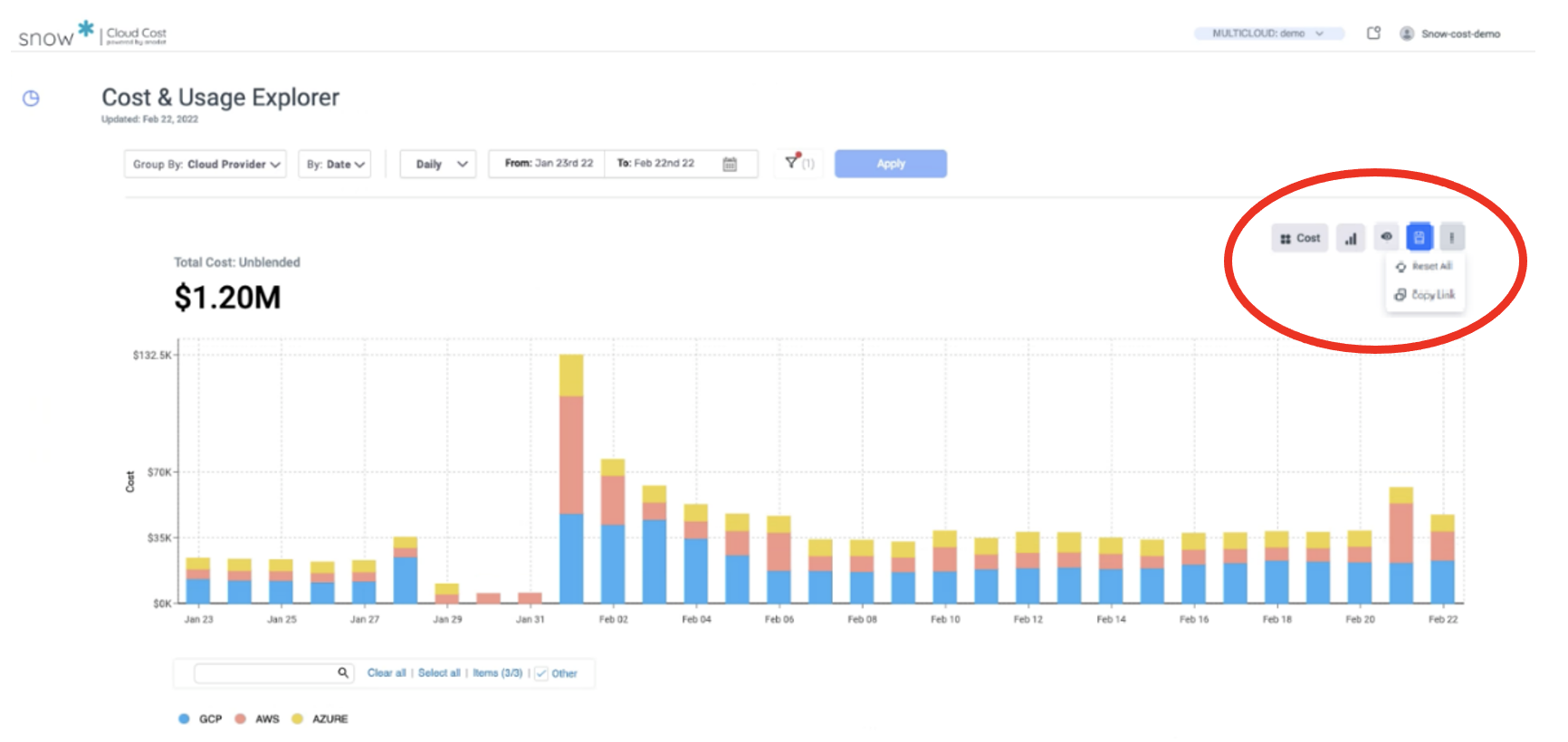This screenshot has width=1568, height=742.
Task: Toggle the AWS legend item
Action: [x=257, y=718]
